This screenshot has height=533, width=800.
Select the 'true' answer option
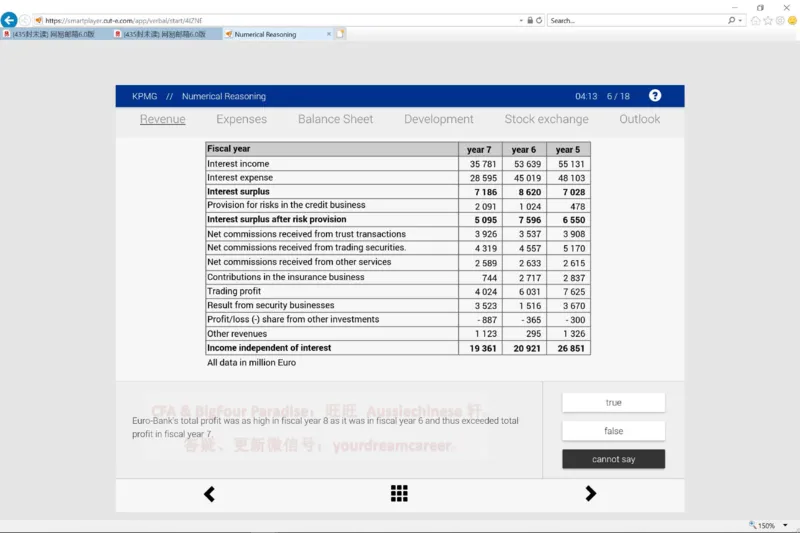(x=613, y=402)
